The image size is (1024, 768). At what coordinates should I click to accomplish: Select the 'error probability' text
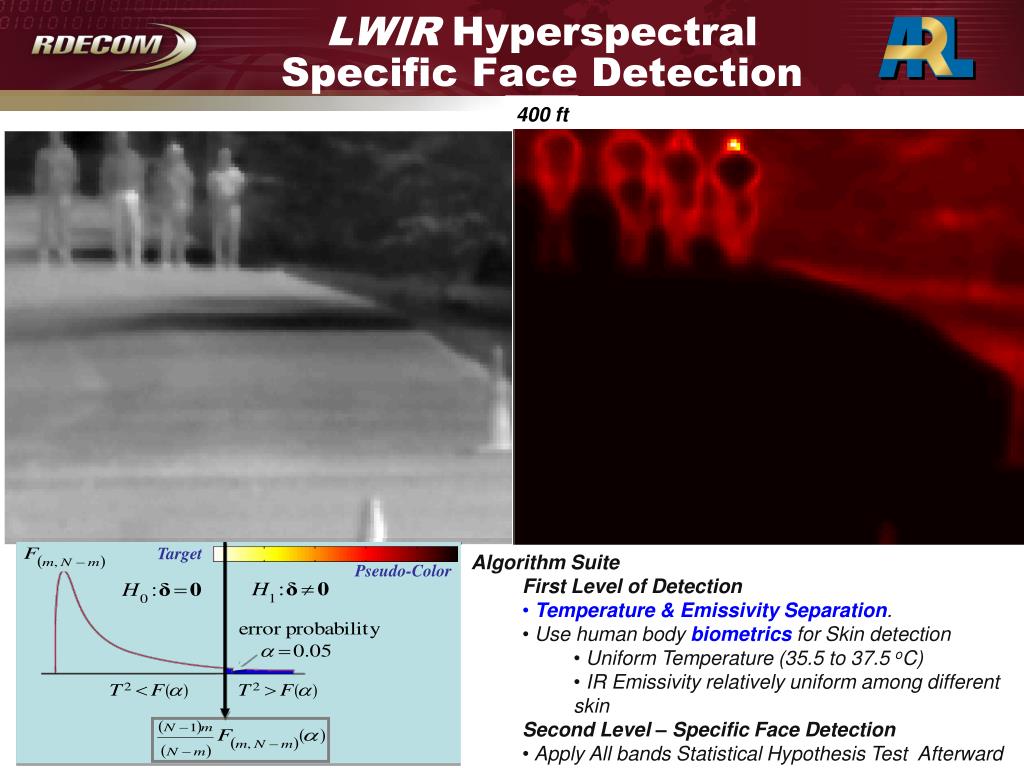pyautogui.click(x=310, y=629)
